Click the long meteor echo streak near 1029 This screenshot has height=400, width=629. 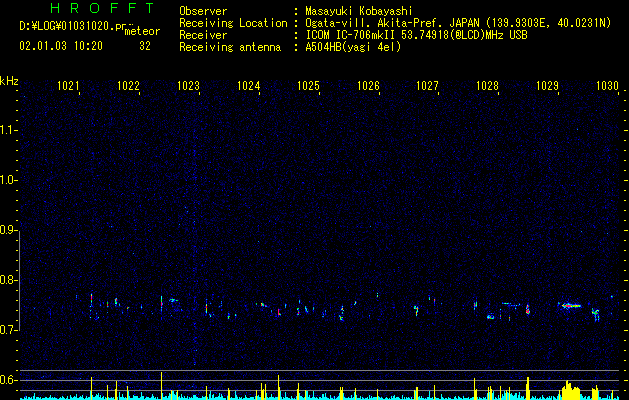tap(570, 306)
